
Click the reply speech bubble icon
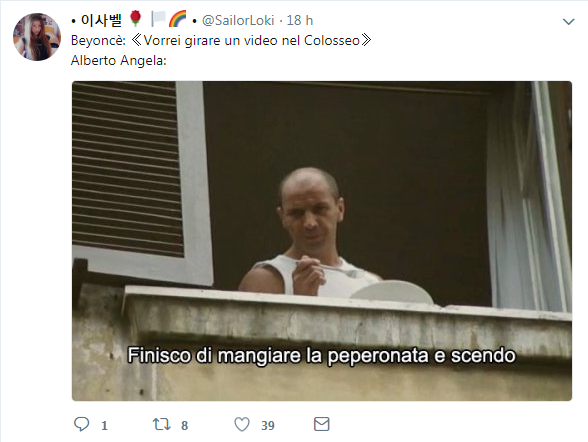[x=81, y=424]
